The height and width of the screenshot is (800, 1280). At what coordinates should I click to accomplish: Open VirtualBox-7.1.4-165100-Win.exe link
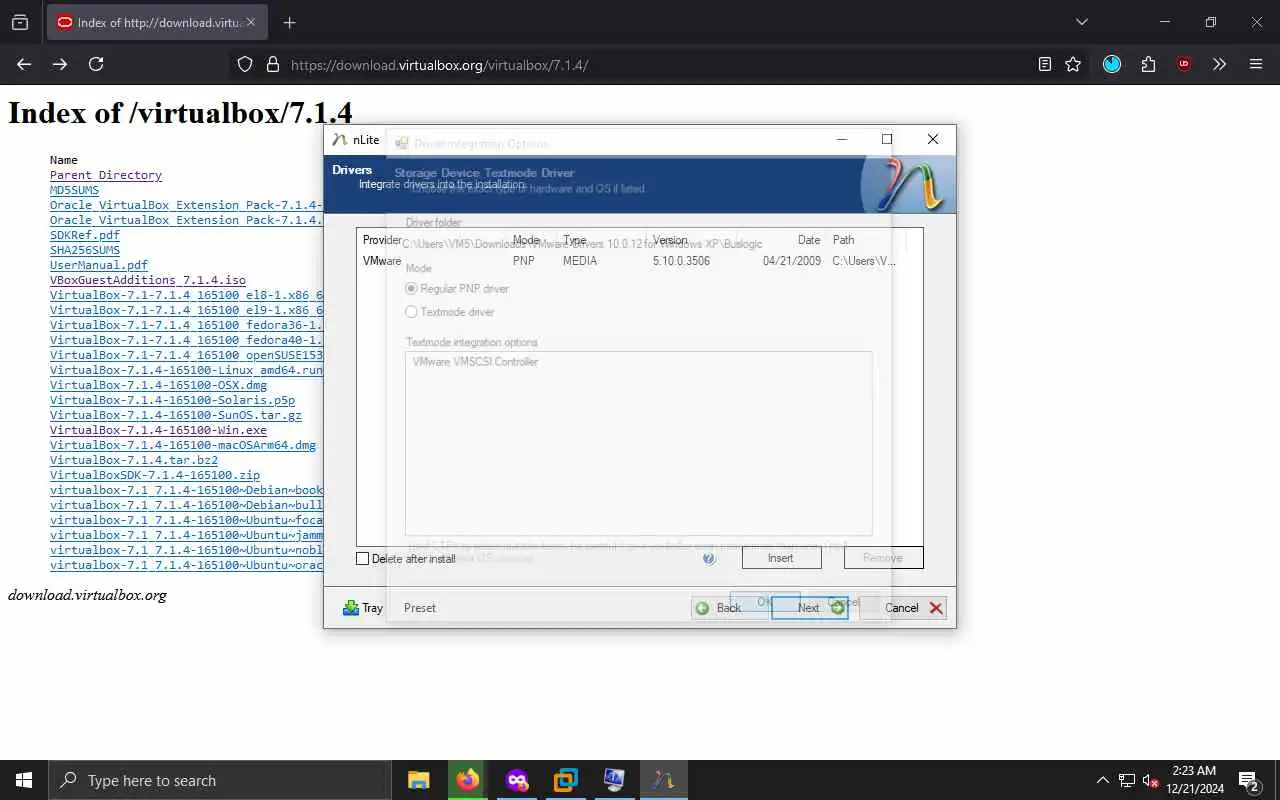click(x=158, y=430)
